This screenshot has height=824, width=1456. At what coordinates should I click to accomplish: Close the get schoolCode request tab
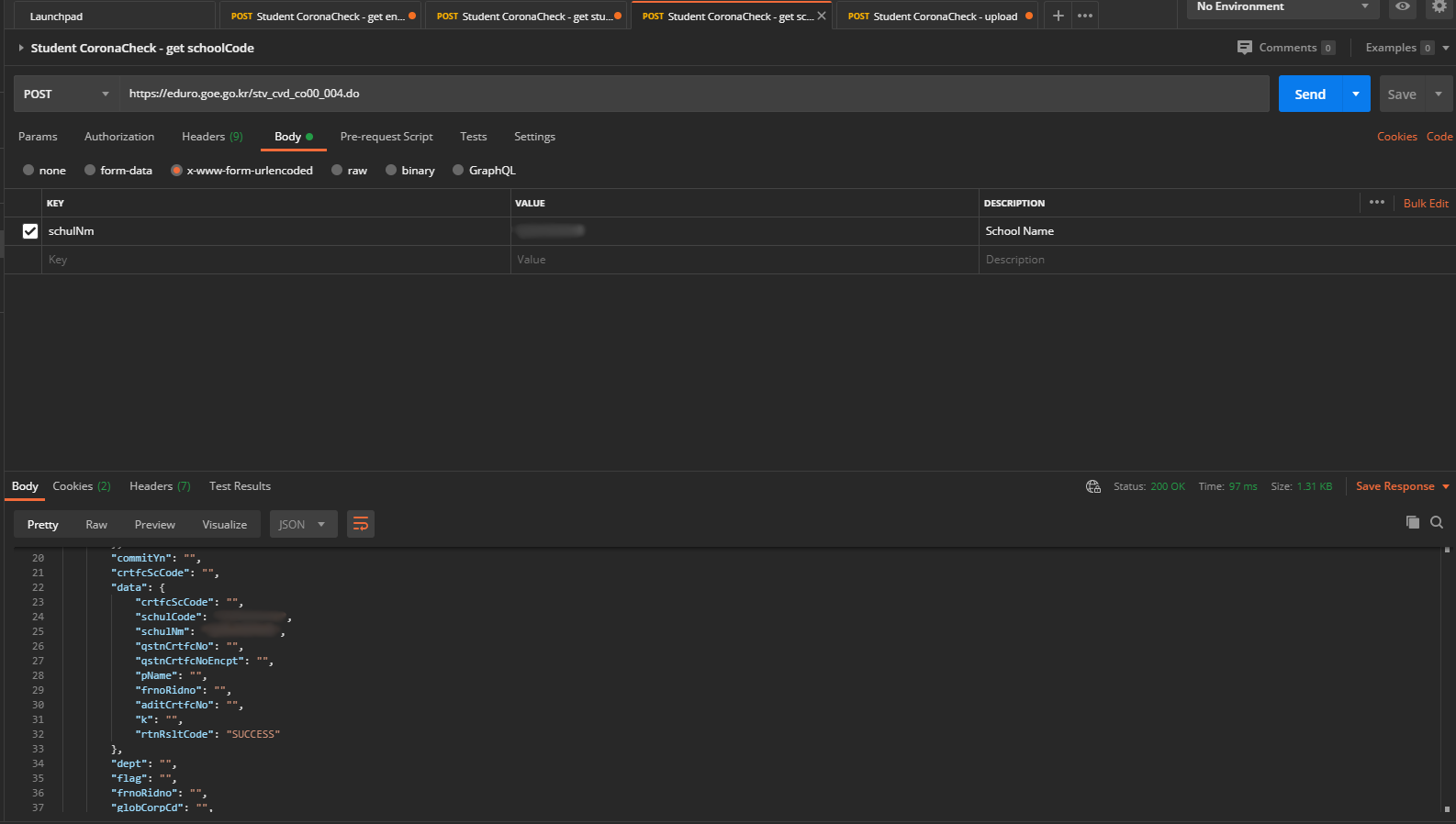(822, 16)
